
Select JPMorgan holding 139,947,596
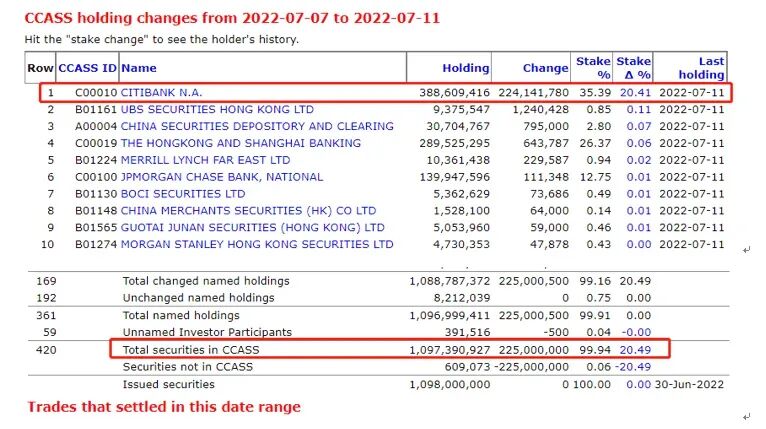[x=454, y=177]
